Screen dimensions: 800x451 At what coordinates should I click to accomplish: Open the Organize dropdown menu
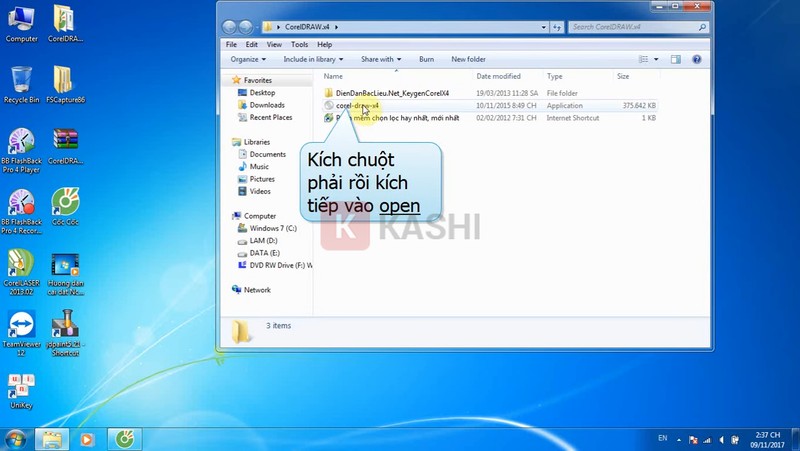[248, 59]
